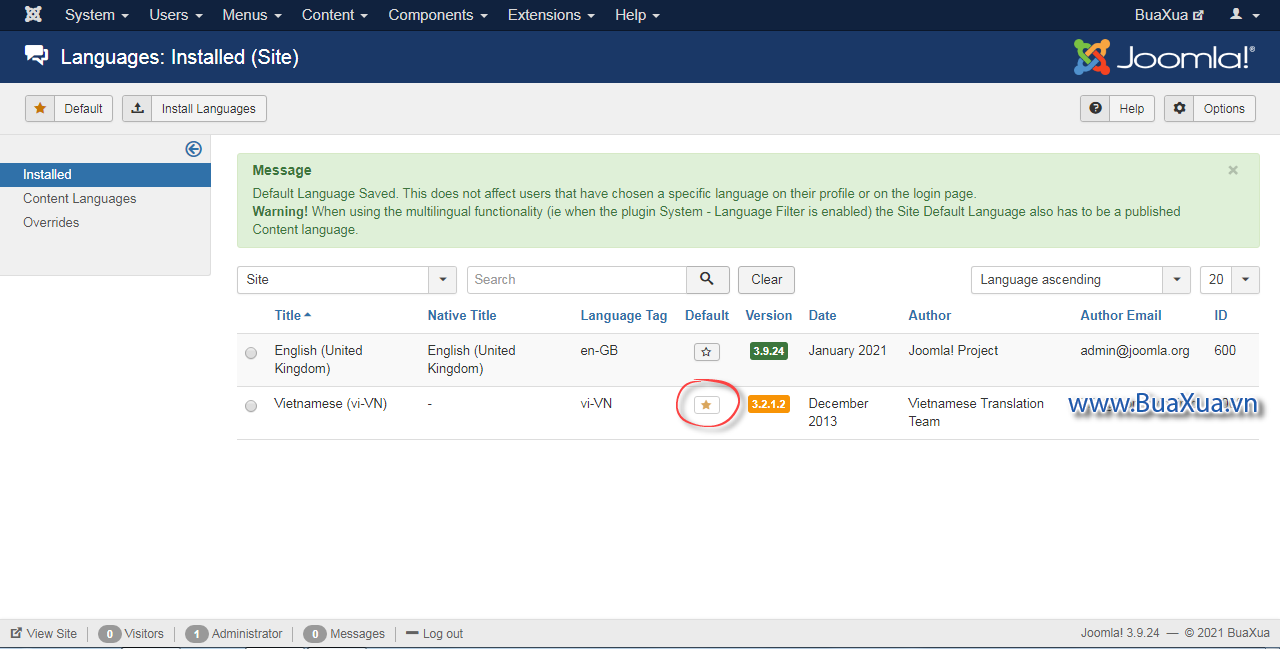
Task: Click the Vietnamese default star icon
Action: click(x=706, y=405)
